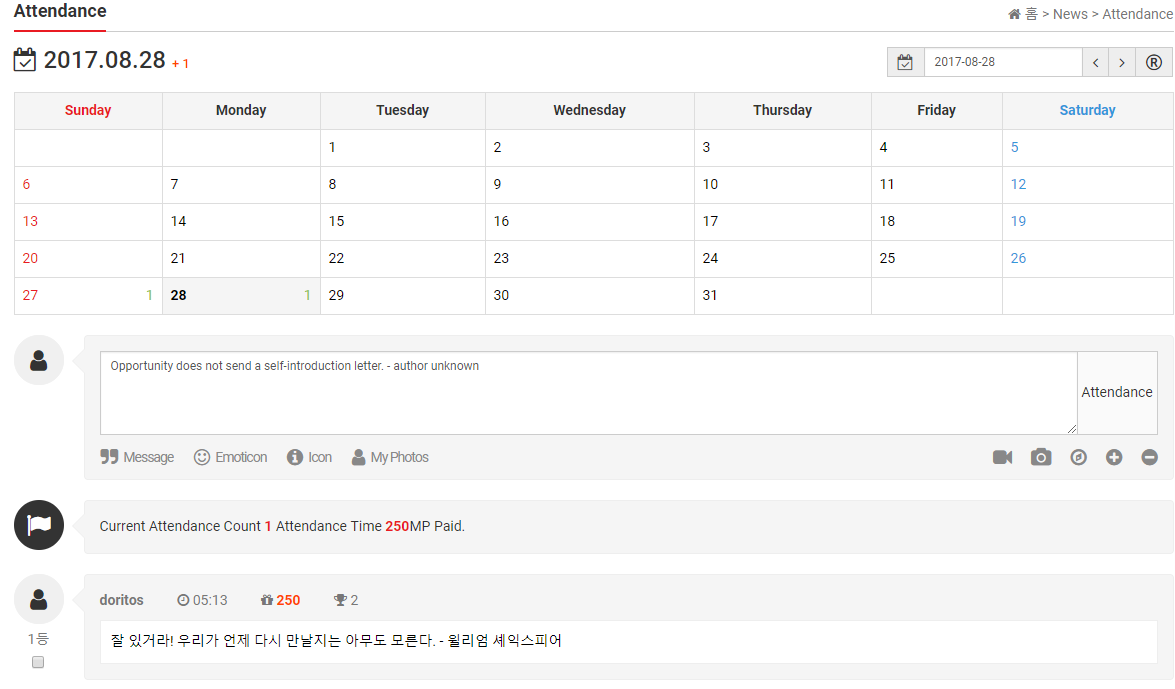The width and height of the screenshot is (1175, 689).
Task: Click the circled R icon button
Action: [1153, 62]
